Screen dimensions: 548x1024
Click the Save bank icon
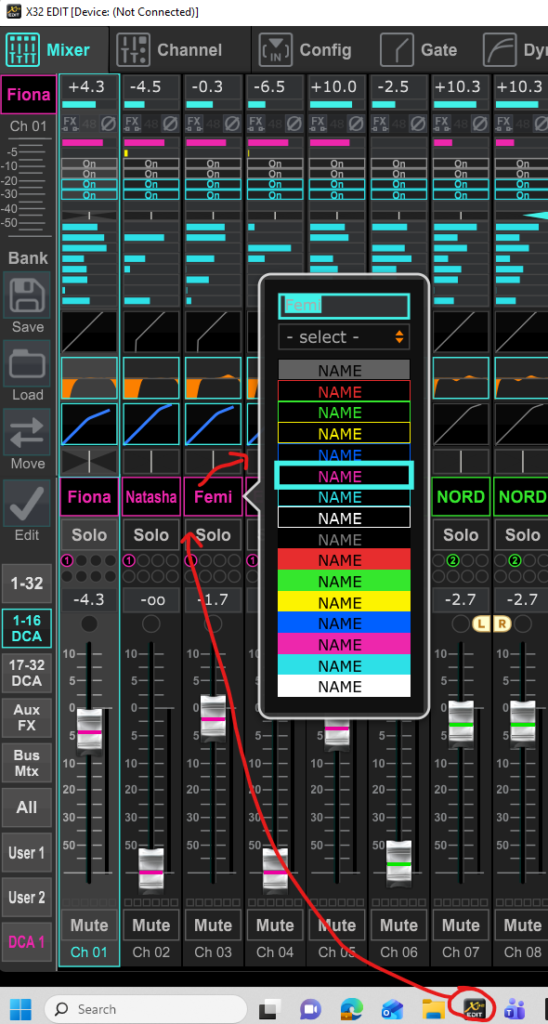coord(27,295)
